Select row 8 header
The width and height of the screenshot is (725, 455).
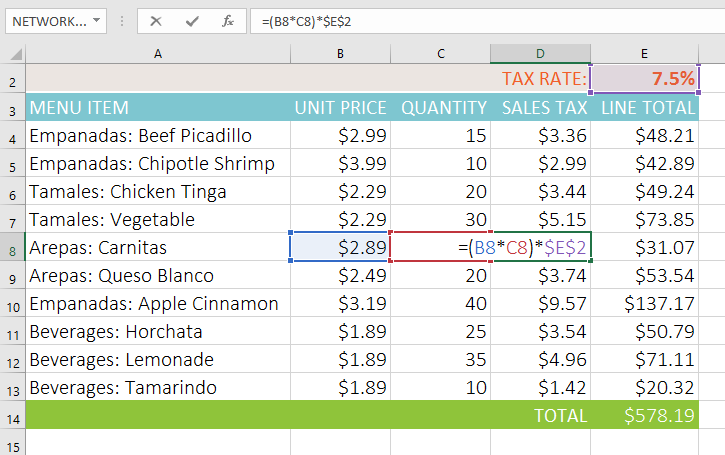point(13,248)
